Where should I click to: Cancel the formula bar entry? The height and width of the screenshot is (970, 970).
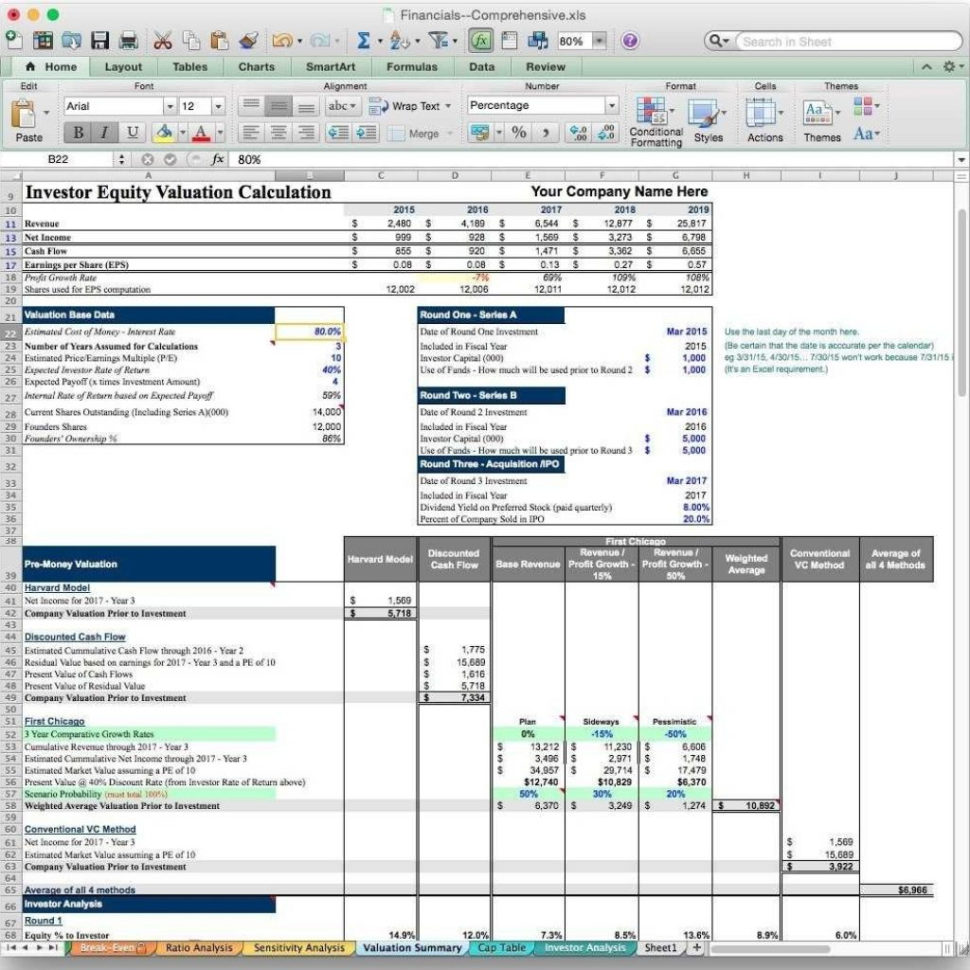147,160
